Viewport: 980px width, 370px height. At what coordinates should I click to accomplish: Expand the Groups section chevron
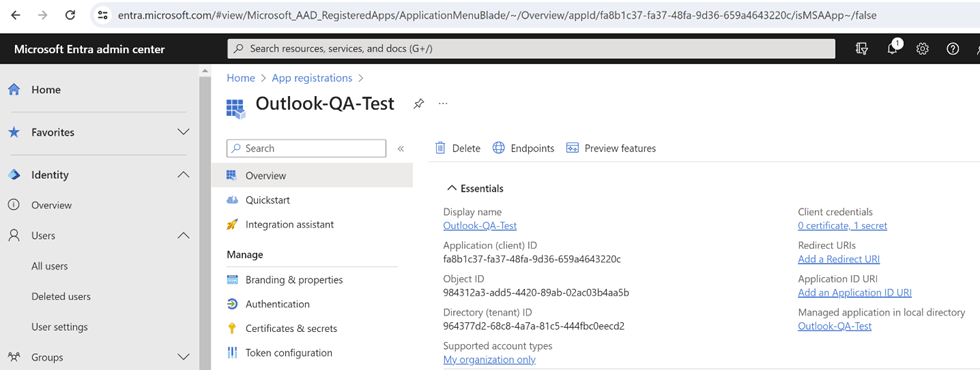pos(183,358)
